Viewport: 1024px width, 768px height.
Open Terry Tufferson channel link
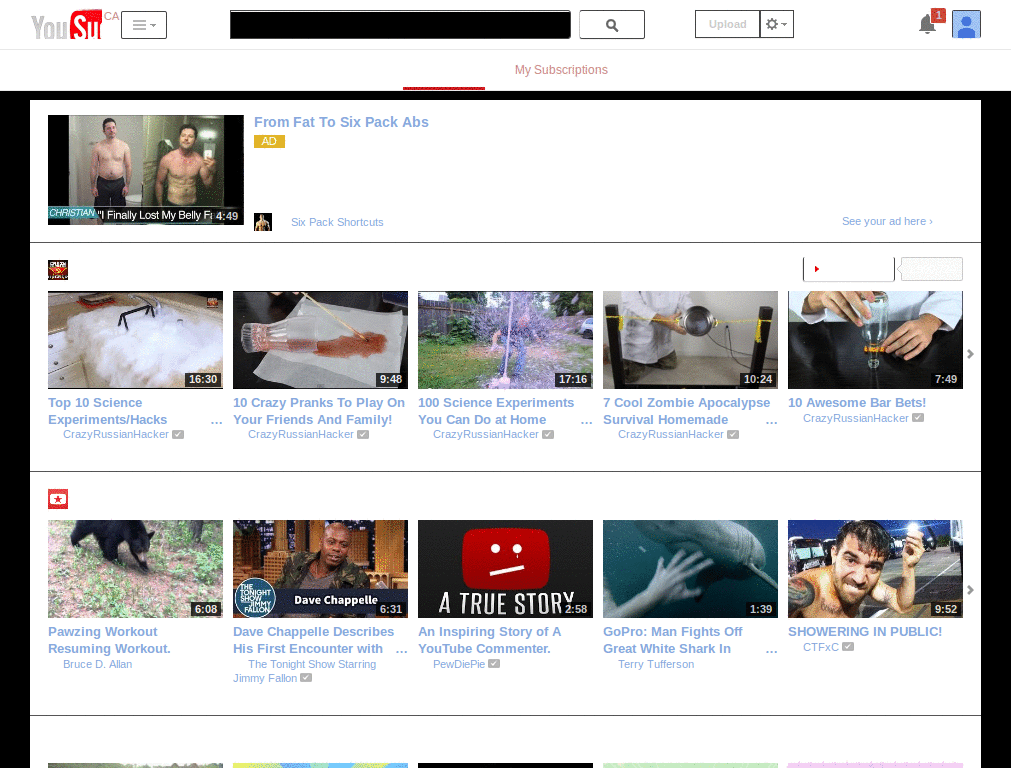[x=656, y=664]
